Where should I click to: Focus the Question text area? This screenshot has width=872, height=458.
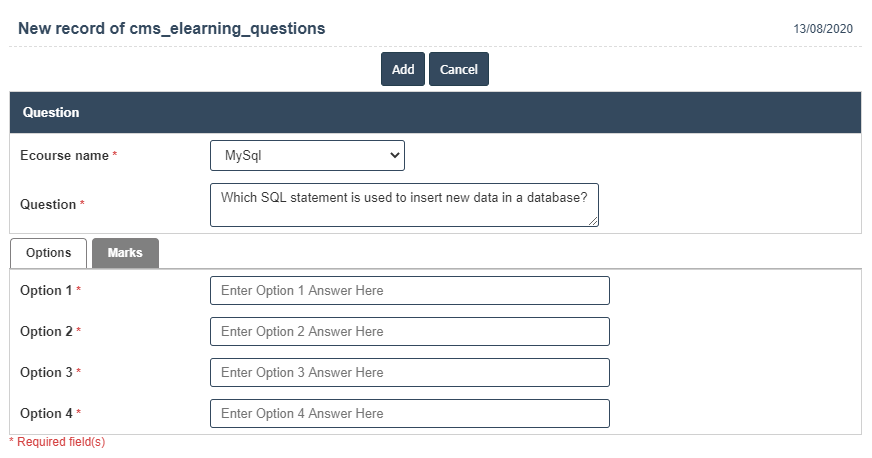404,204
